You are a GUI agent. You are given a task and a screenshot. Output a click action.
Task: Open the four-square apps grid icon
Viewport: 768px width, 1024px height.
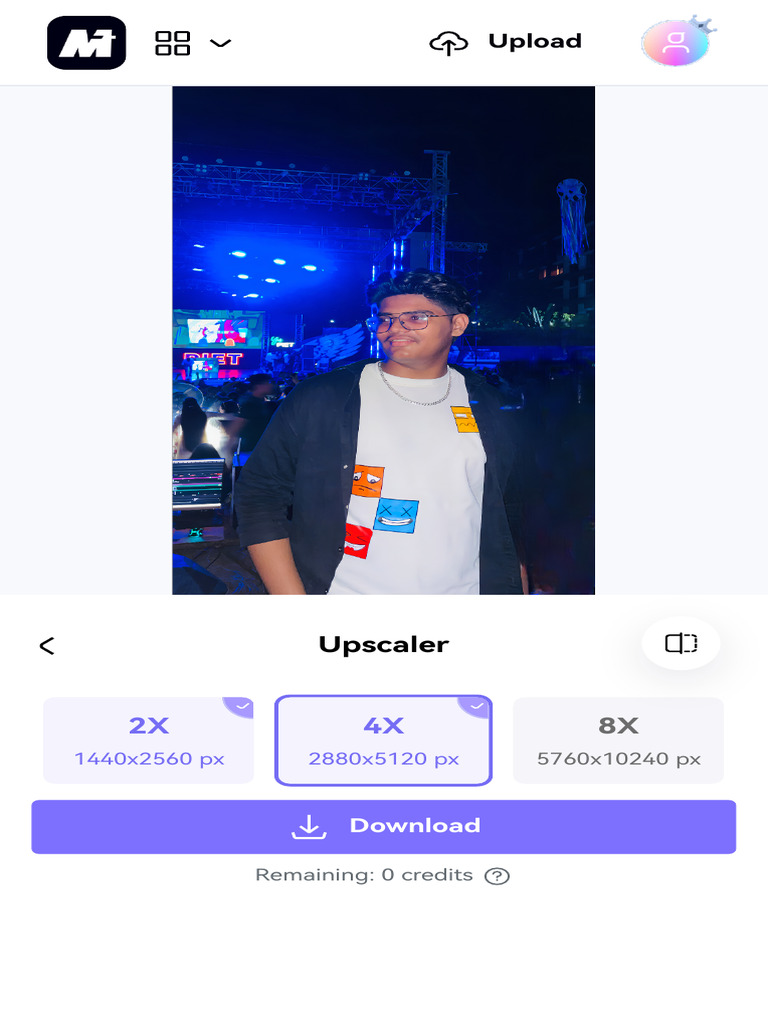coord(172,43)
